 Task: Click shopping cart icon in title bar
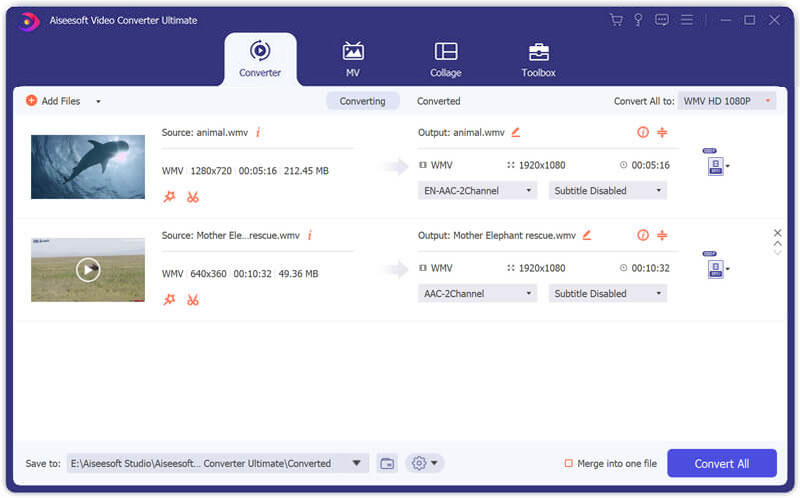pyautogui.click(x=615, y=19)
